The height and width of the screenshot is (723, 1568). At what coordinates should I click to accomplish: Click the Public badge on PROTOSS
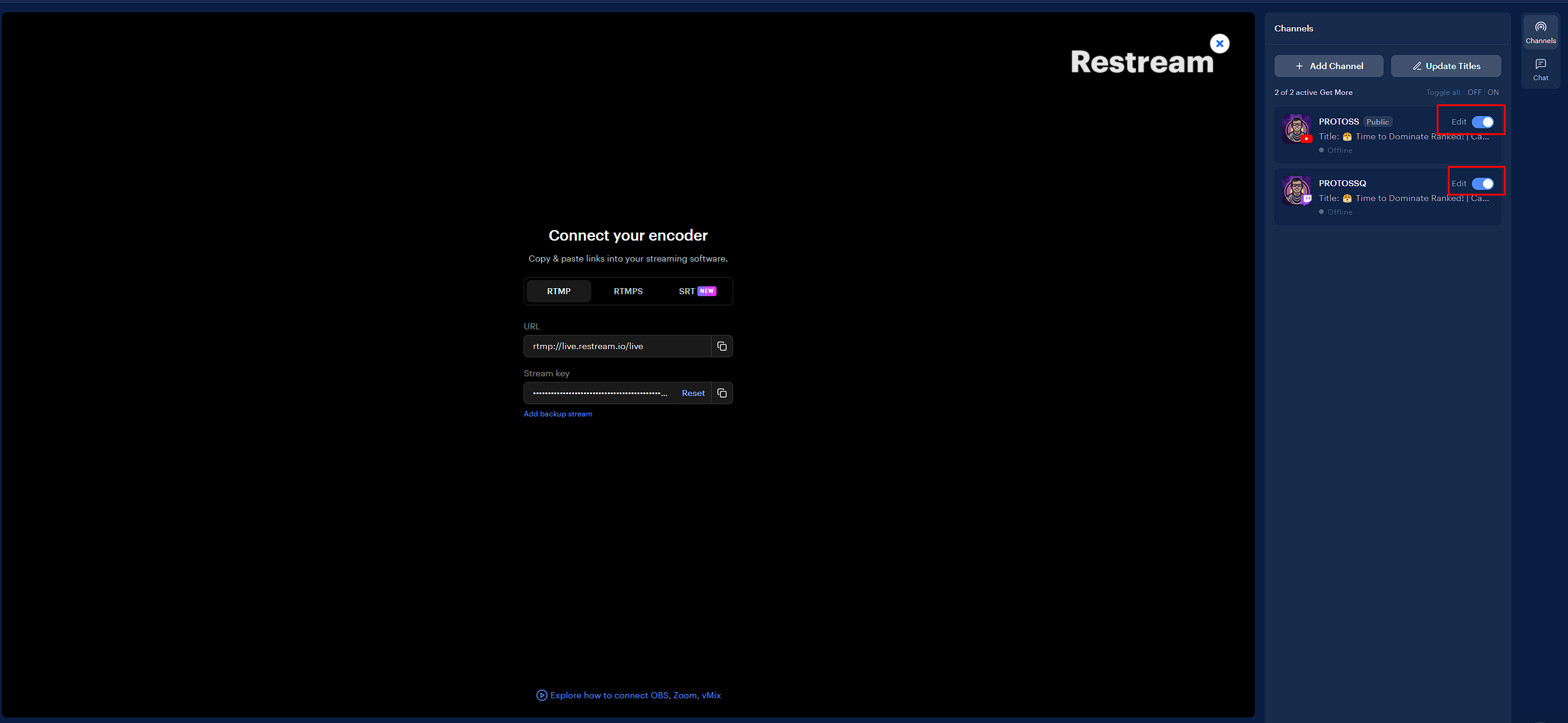point(1377,122)
